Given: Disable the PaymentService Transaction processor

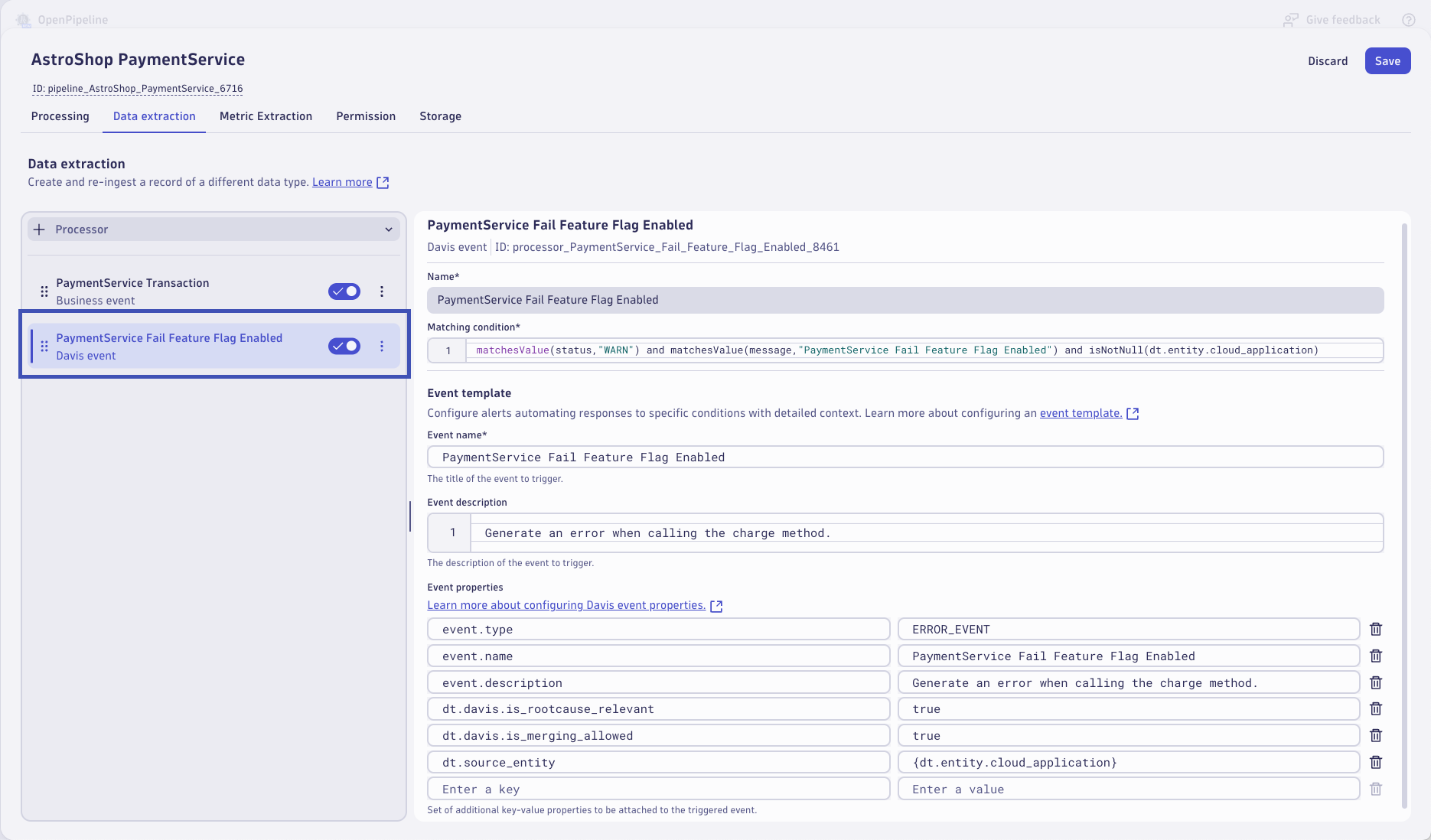Looking at the screenshot, I should (344, 291).
